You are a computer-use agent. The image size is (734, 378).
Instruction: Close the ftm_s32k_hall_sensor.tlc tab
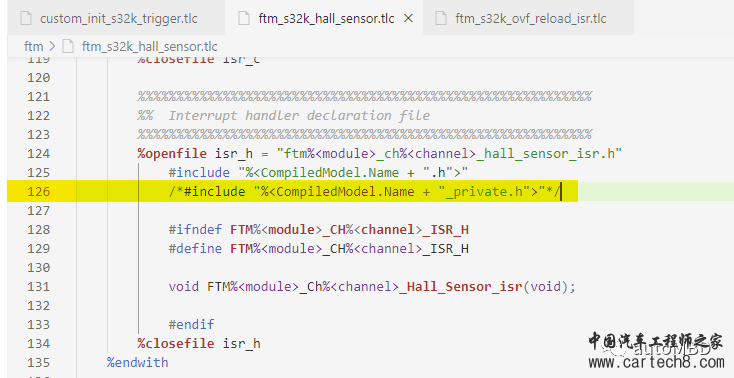pyautogui.click(x=408, y=18)
